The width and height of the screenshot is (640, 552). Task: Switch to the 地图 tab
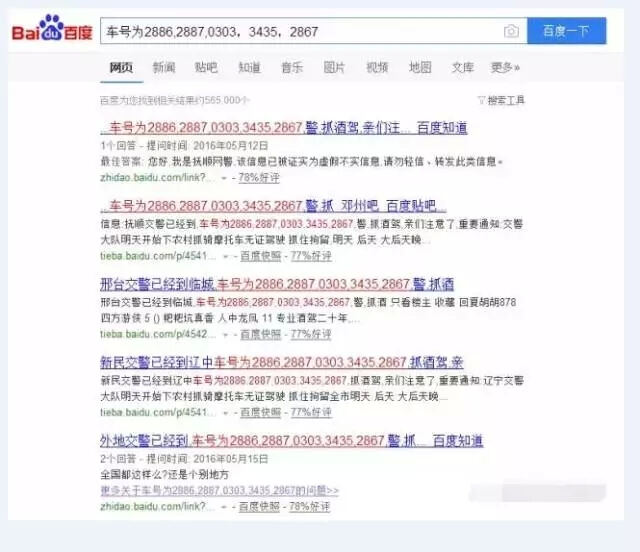(420, 67)
